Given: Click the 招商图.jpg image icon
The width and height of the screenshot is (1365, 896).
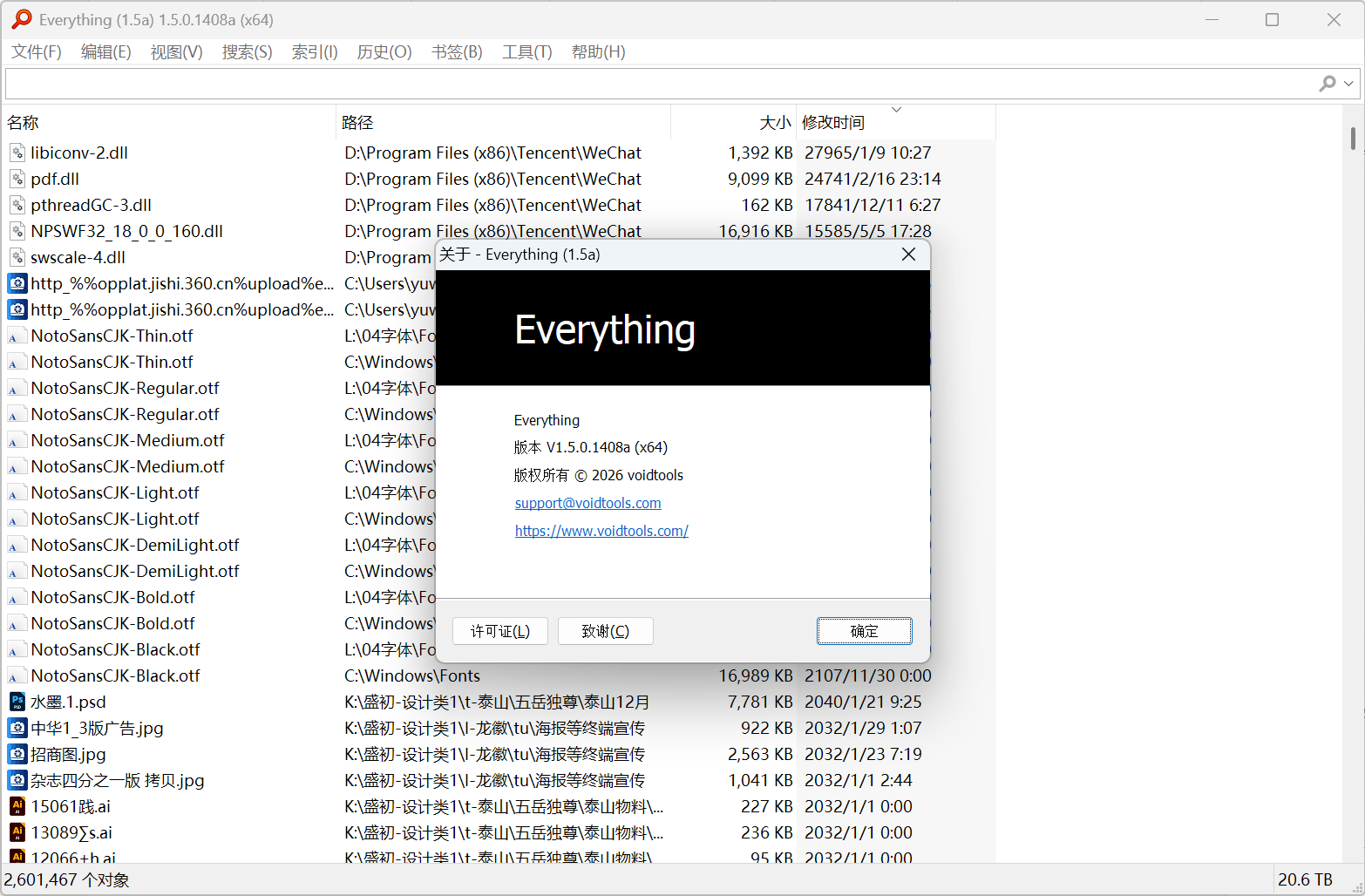Looking at the screenshot, I should [x=17, y=754].
